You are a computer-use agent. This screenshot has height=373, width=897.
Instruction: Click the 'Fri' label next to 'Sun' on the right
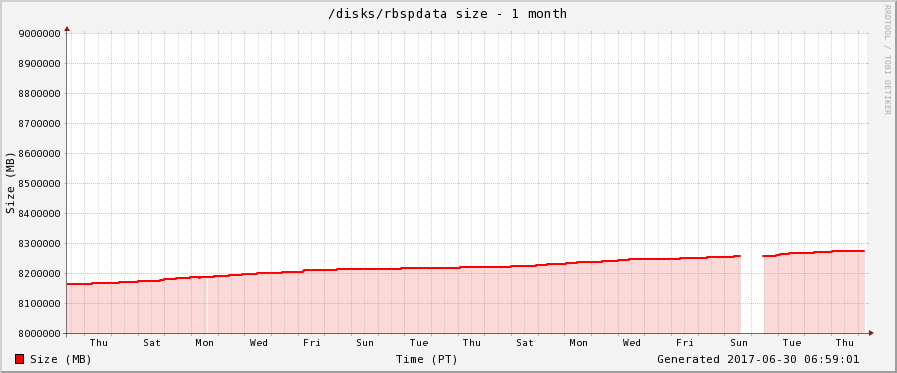(x=685, y=343)
